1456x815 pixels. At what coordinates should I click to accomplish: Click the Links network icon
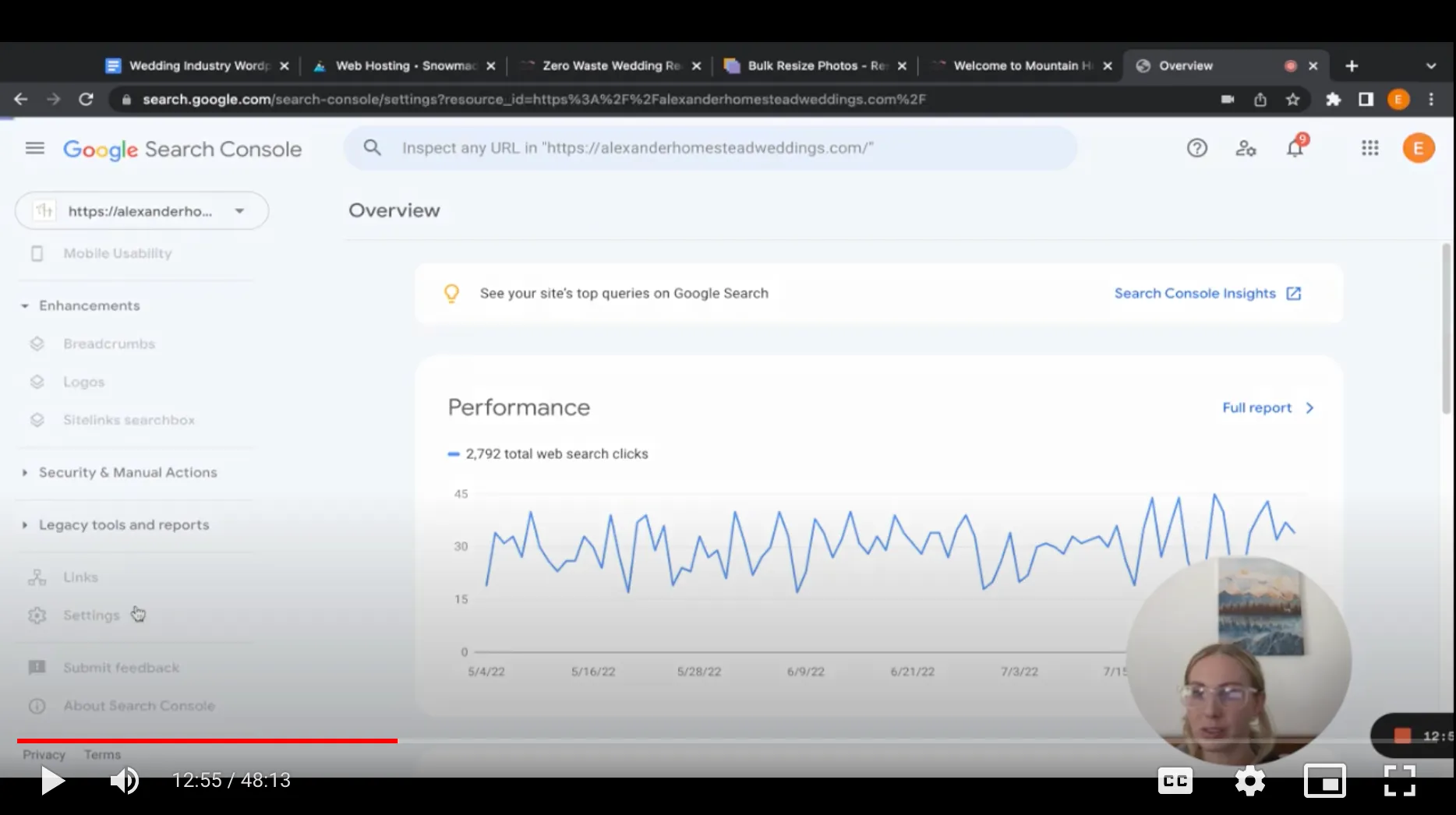(x=37, y=577)
